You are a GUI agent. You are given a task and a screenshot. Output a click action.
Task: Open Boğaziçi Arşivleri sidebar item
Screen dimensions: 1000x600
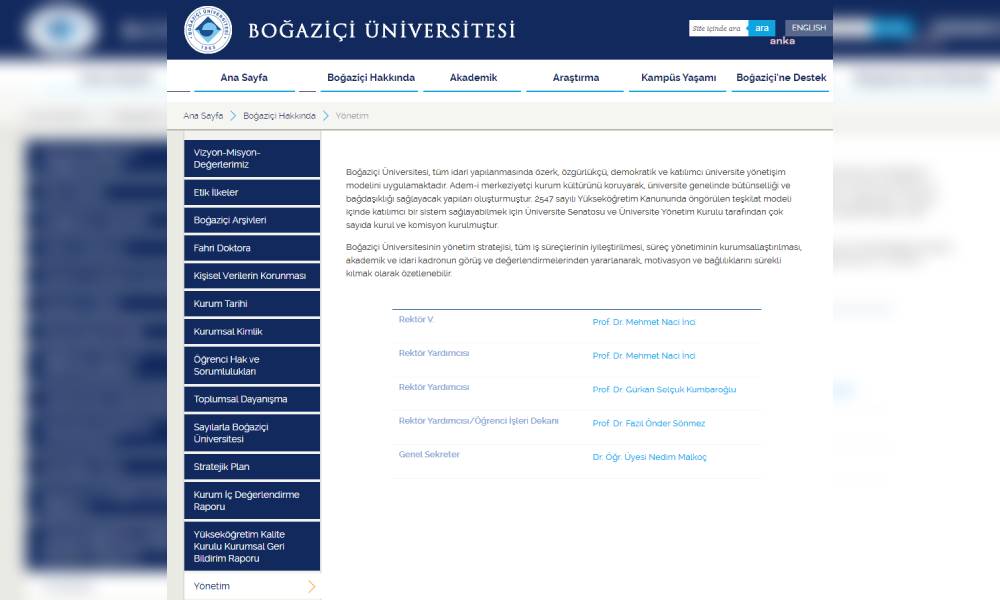[252, 221]
